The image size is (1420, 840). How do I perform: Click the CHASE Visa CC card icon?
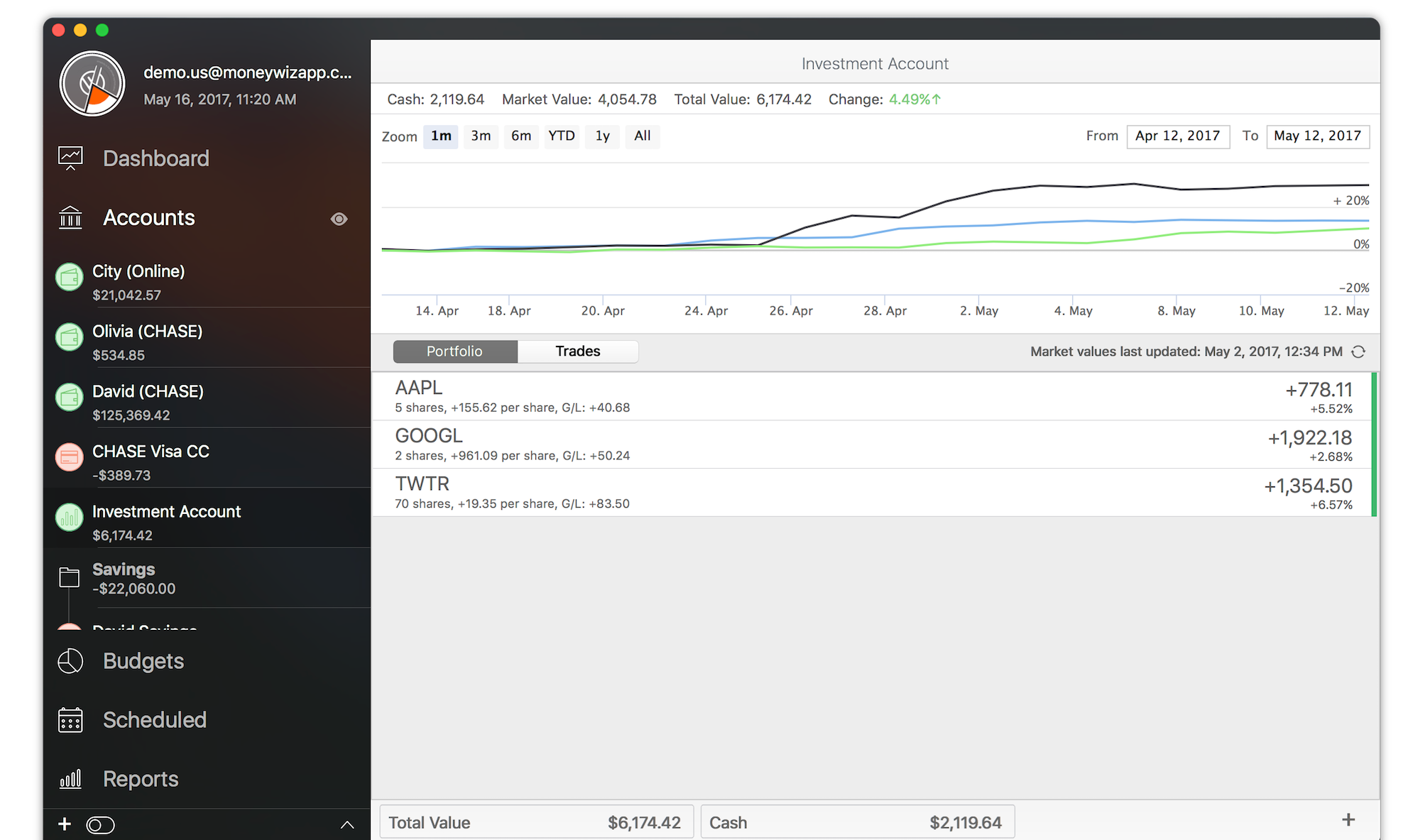pos(70,458)
